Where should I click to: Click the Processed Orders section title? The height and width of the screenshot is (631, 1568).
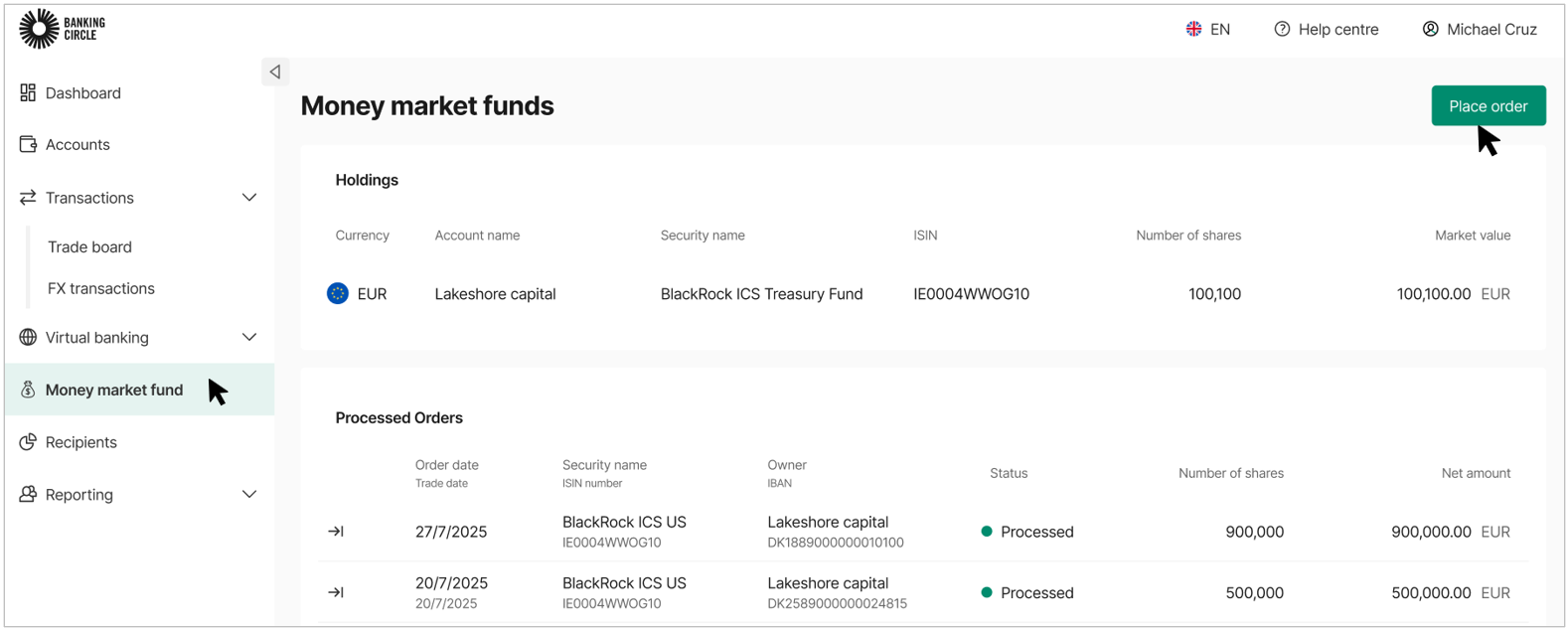coord(398,417)
